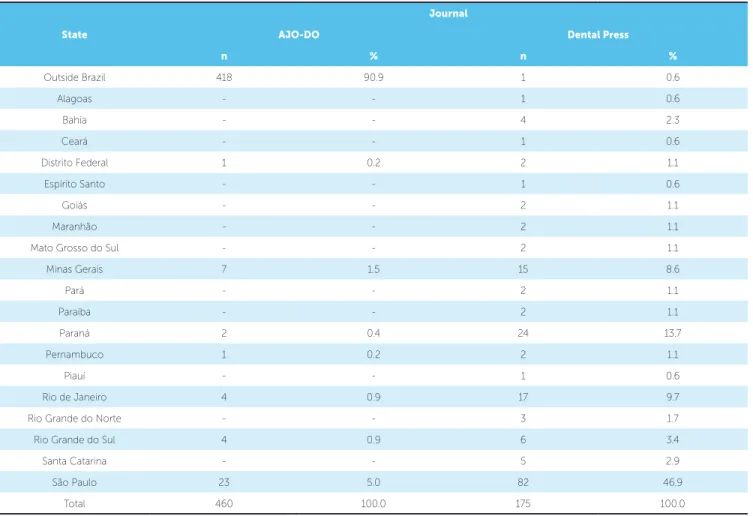The height and width of the screenshot is (516, 753).
Task: Click the 'Dental Press' column header
Action: [598, 35]
